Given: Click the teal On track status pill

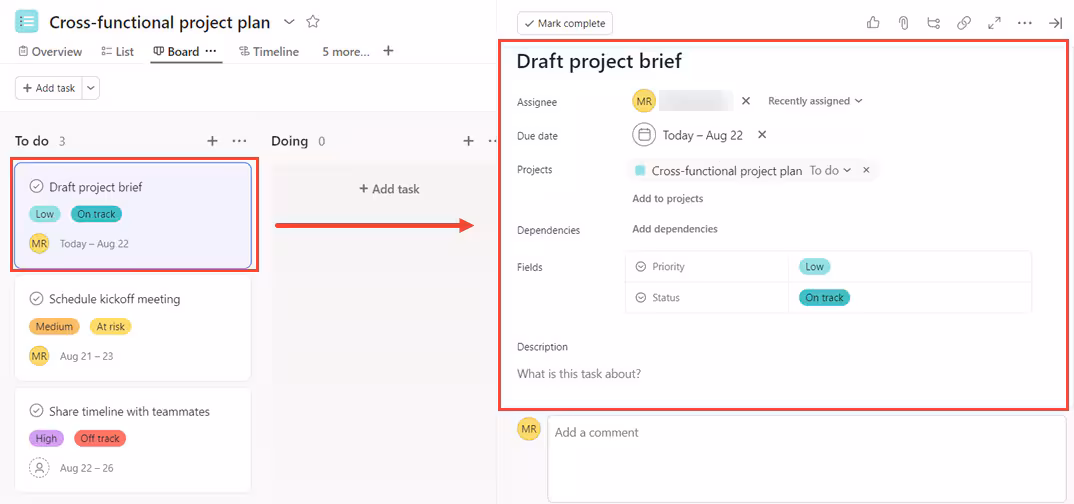Looking at the screenshot, I should pyautogui.click(x=824, y=297).
